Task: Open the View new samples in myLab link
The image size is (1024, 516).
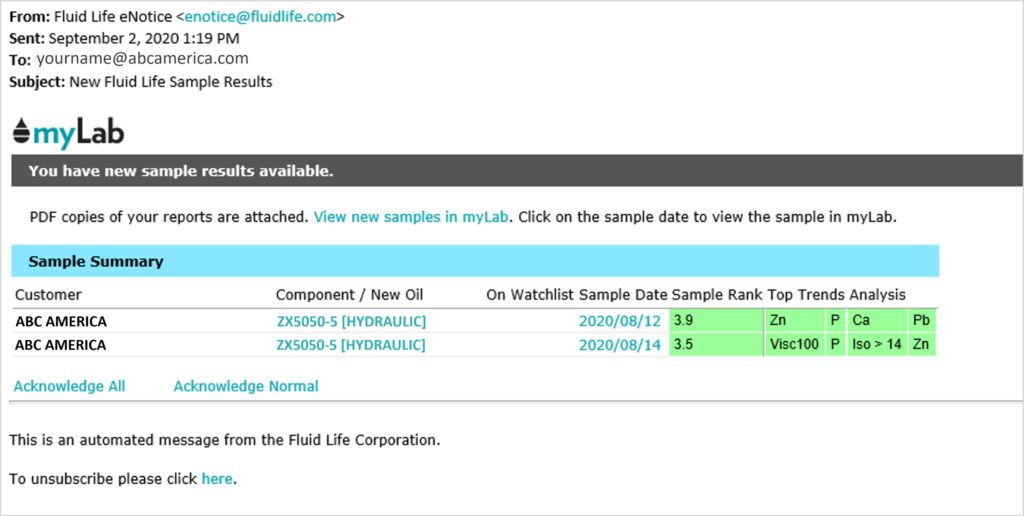Action: coord(412,216)
